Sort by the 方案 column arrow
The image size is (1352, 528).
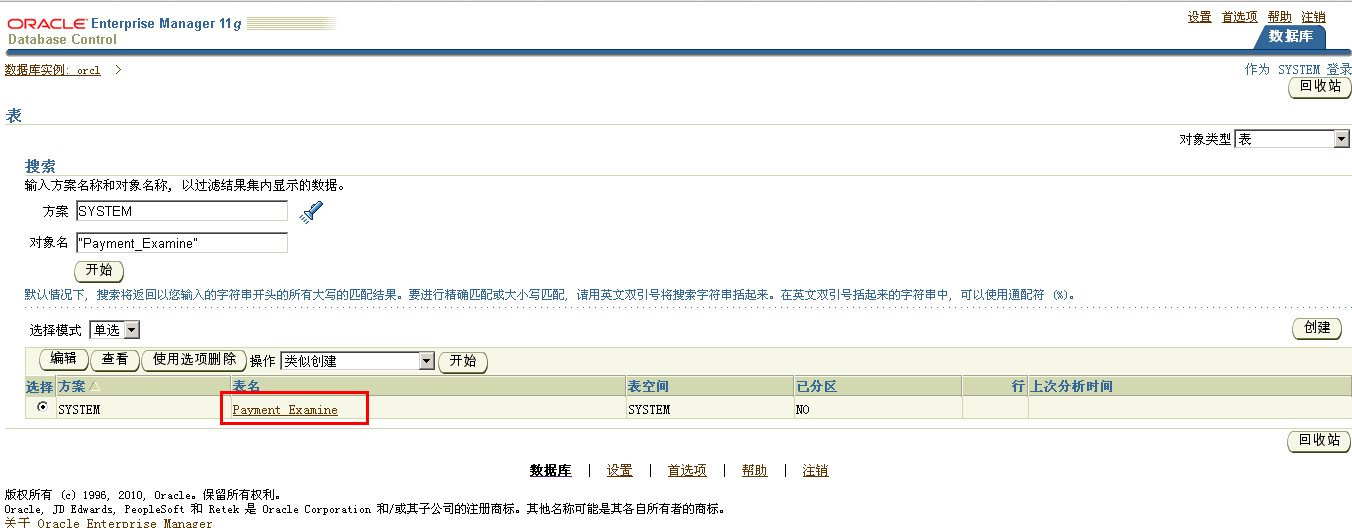(95, 386)
